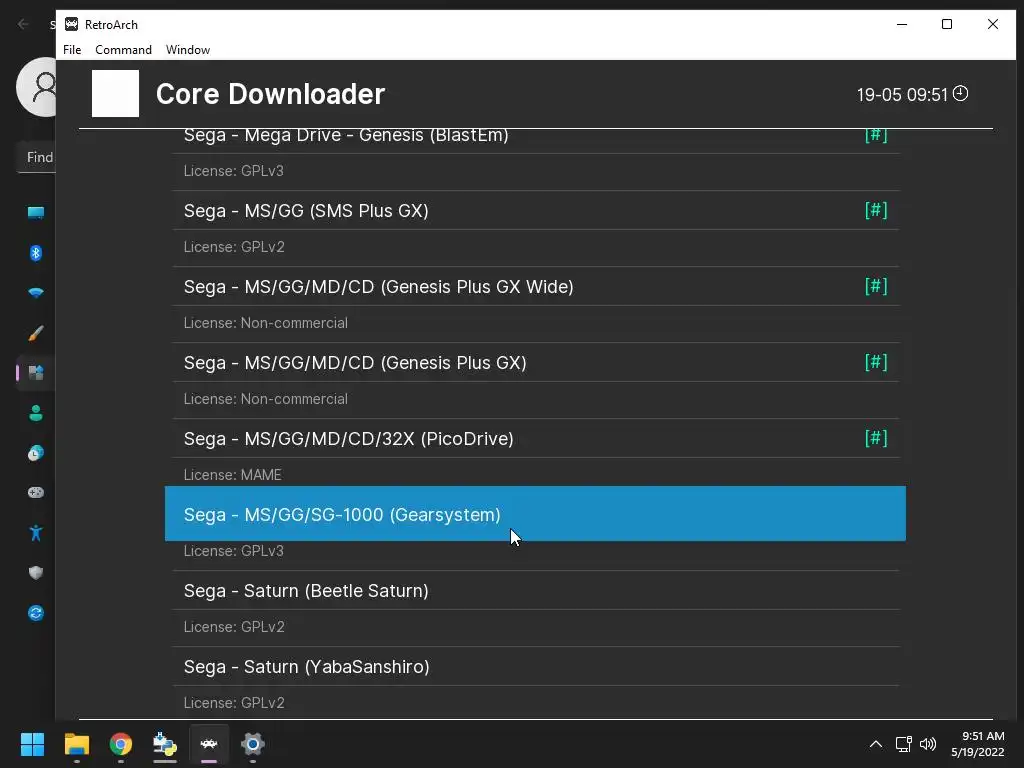Open Windows Update in Settings sidebar
The width and height of the screenshot is (1024, 768).
point(36,613)
